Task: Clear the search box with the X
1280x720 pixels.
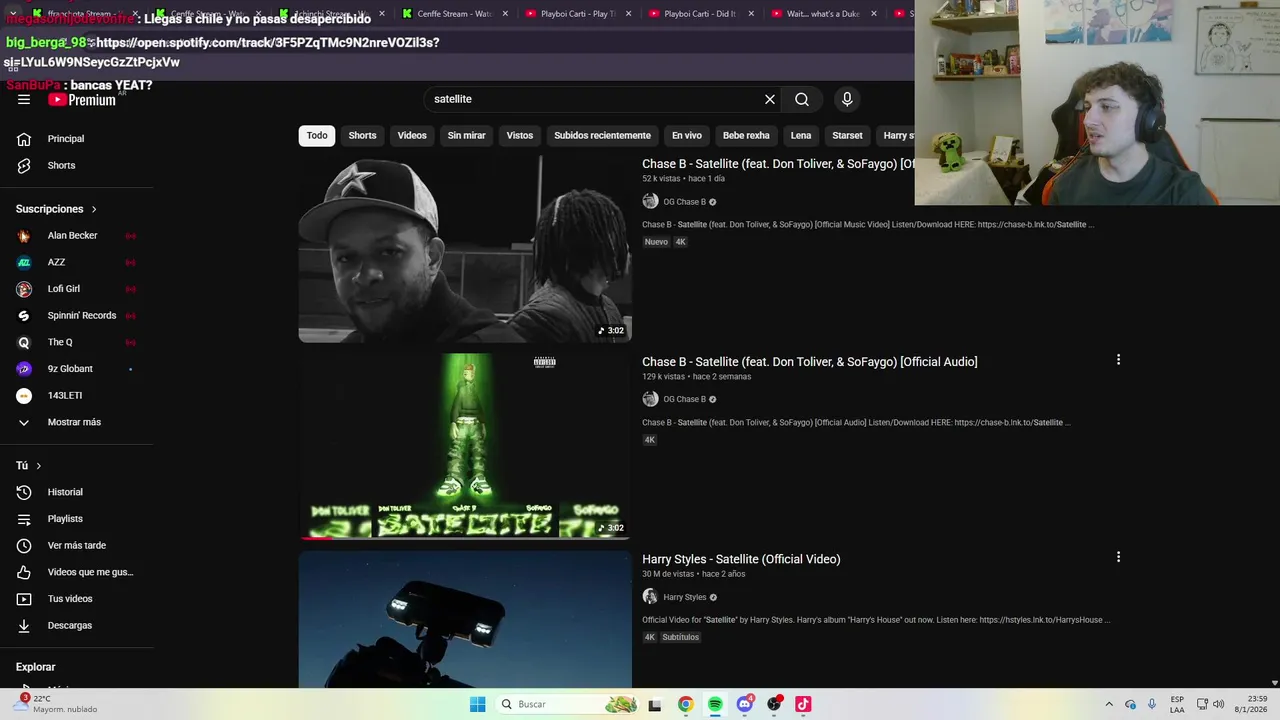Action: (770, 99)
